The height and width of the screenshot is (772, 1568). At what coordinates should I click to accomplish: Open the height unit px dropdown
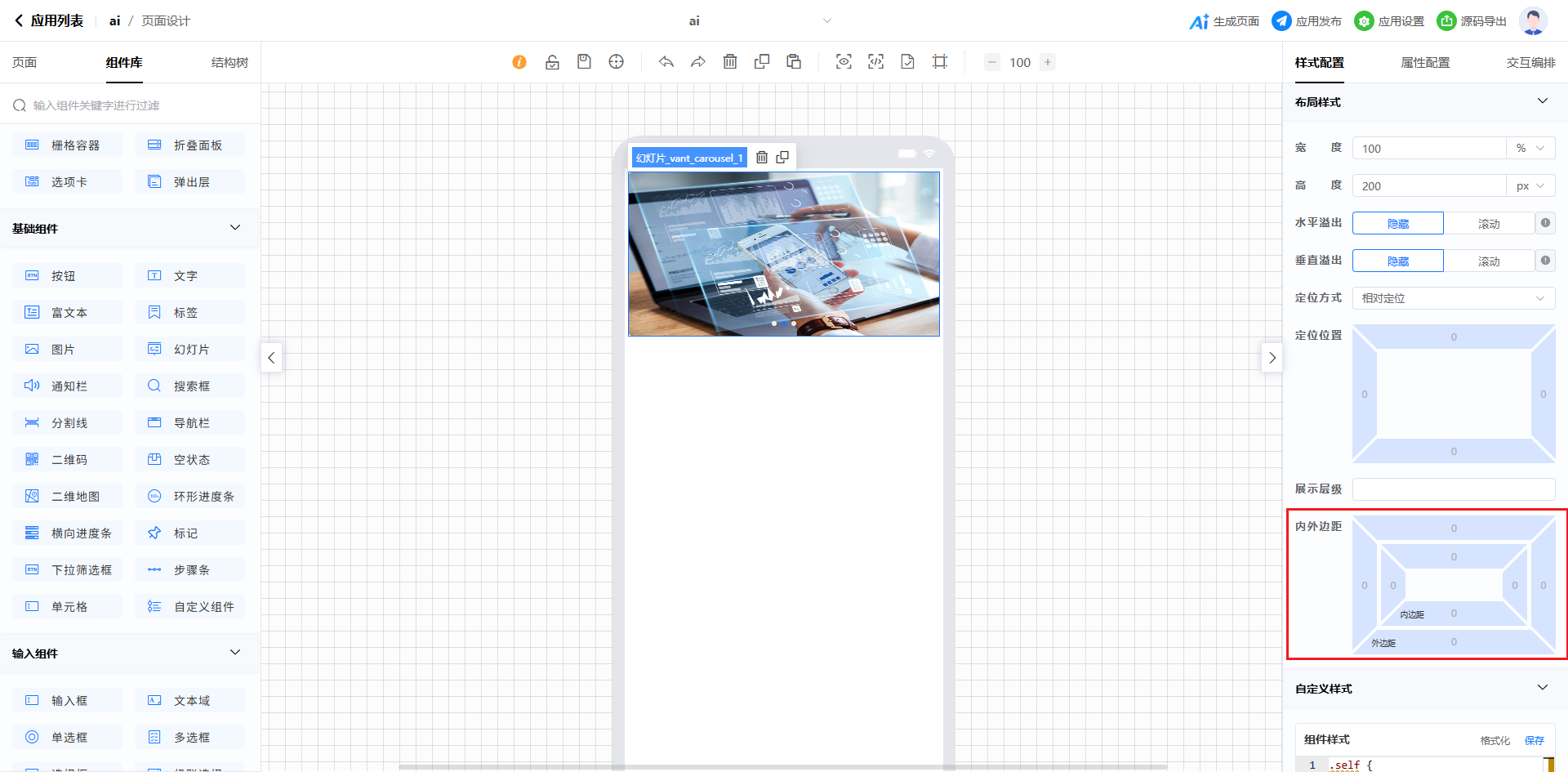coord(1530,186)
